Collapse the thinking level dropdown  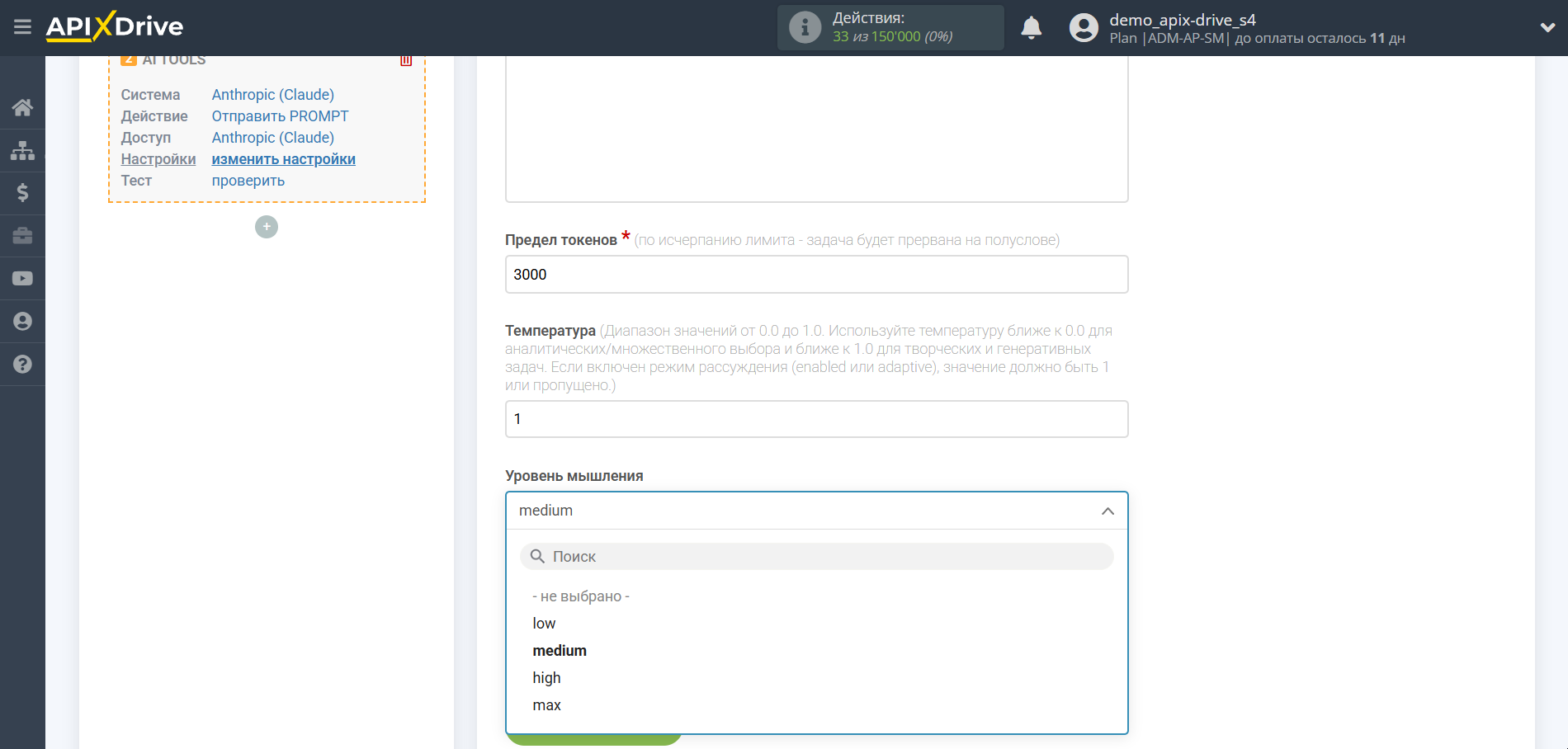tap(1108, 511)
